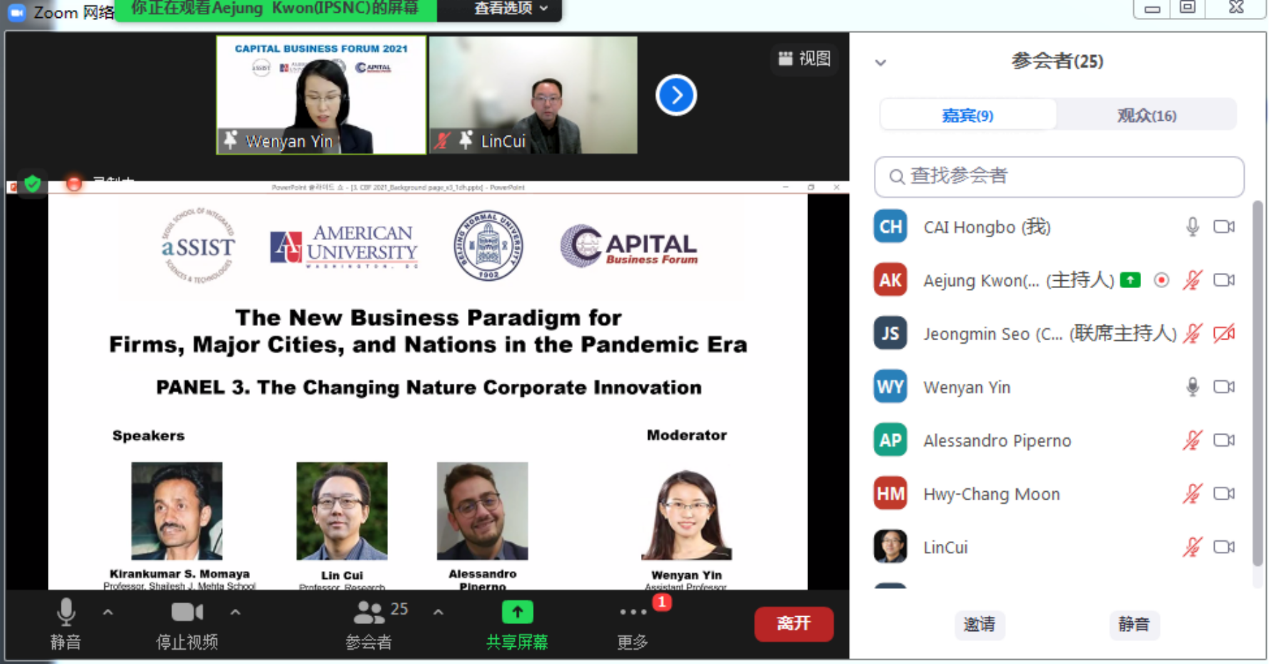Open the participants icon in toolbar
The width and height of the screenshot is (1269, 664).
[369, 612]
